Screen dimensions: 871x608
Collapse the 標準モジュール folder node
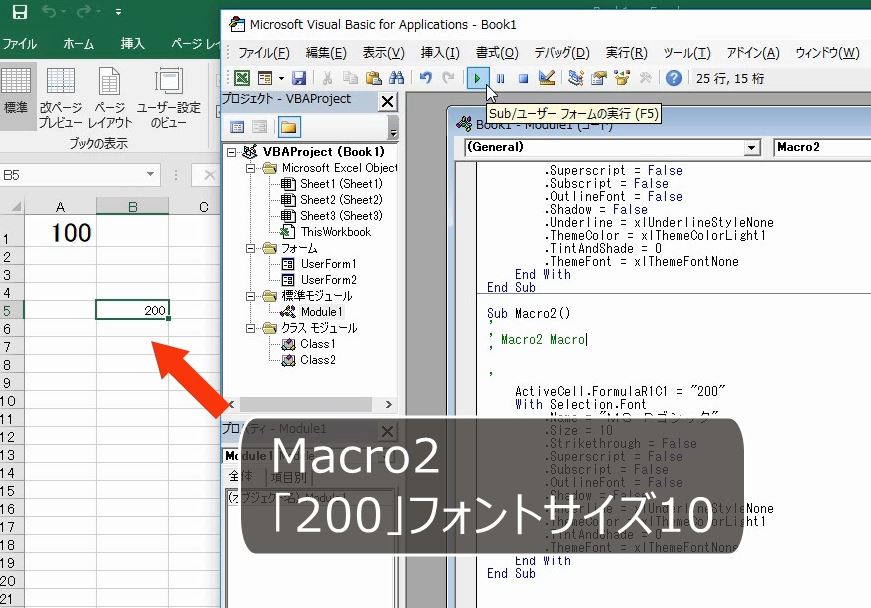click(251, 297)
